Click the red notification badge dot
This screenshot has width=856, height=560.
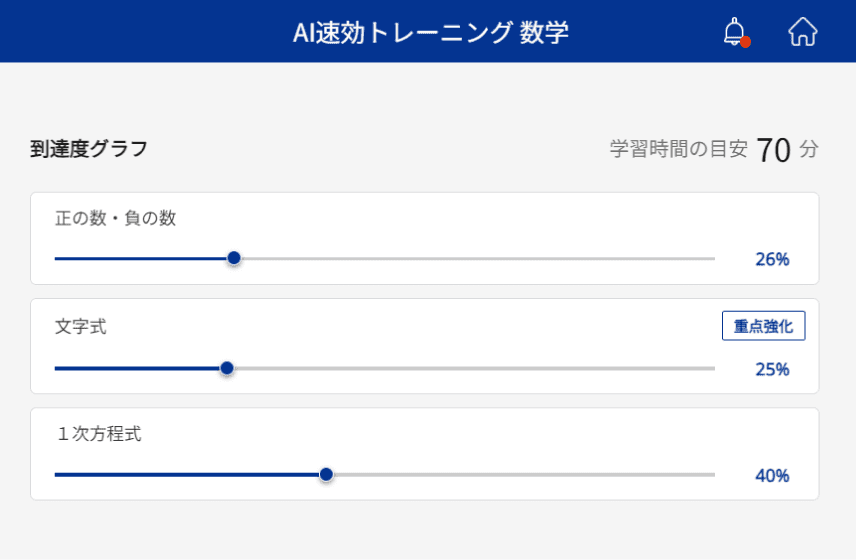click(x=745, y=42)
